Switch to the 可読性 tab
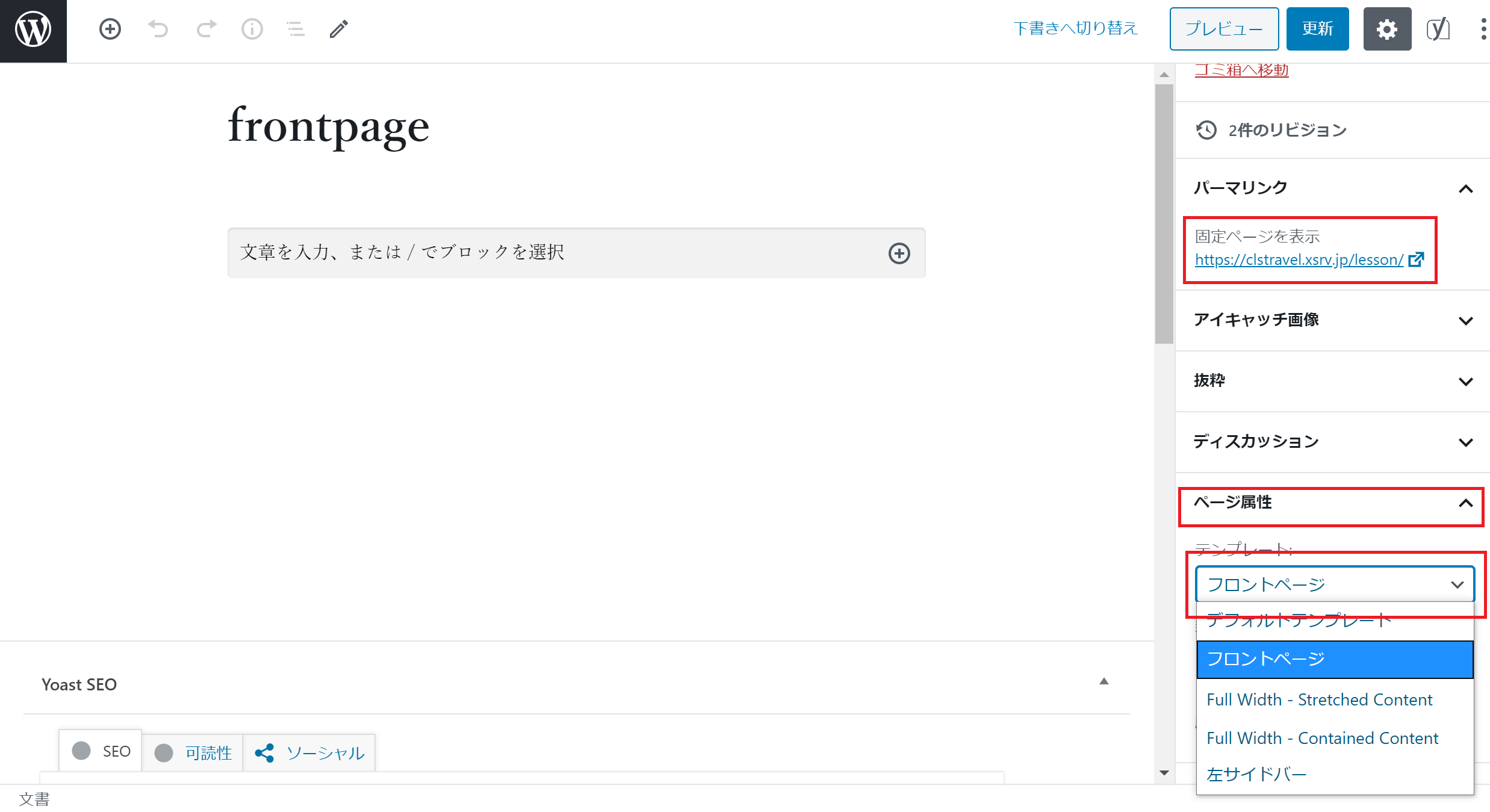Screen dimensions: 1490x812 [x=193, y=752]
